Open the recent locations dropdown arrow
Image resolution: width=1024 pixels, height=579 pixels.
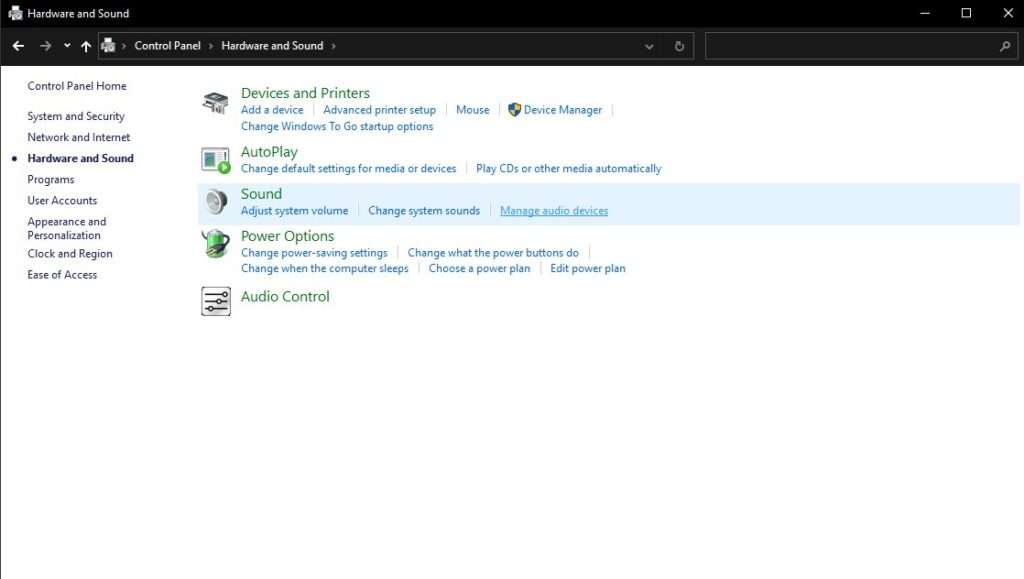[x=67, y=46]
